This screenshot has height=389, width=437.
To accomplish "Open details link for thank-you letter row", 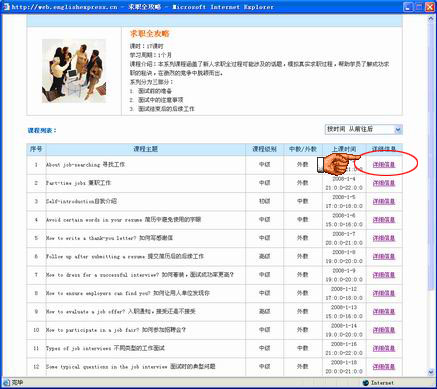I will pos(384,238).
